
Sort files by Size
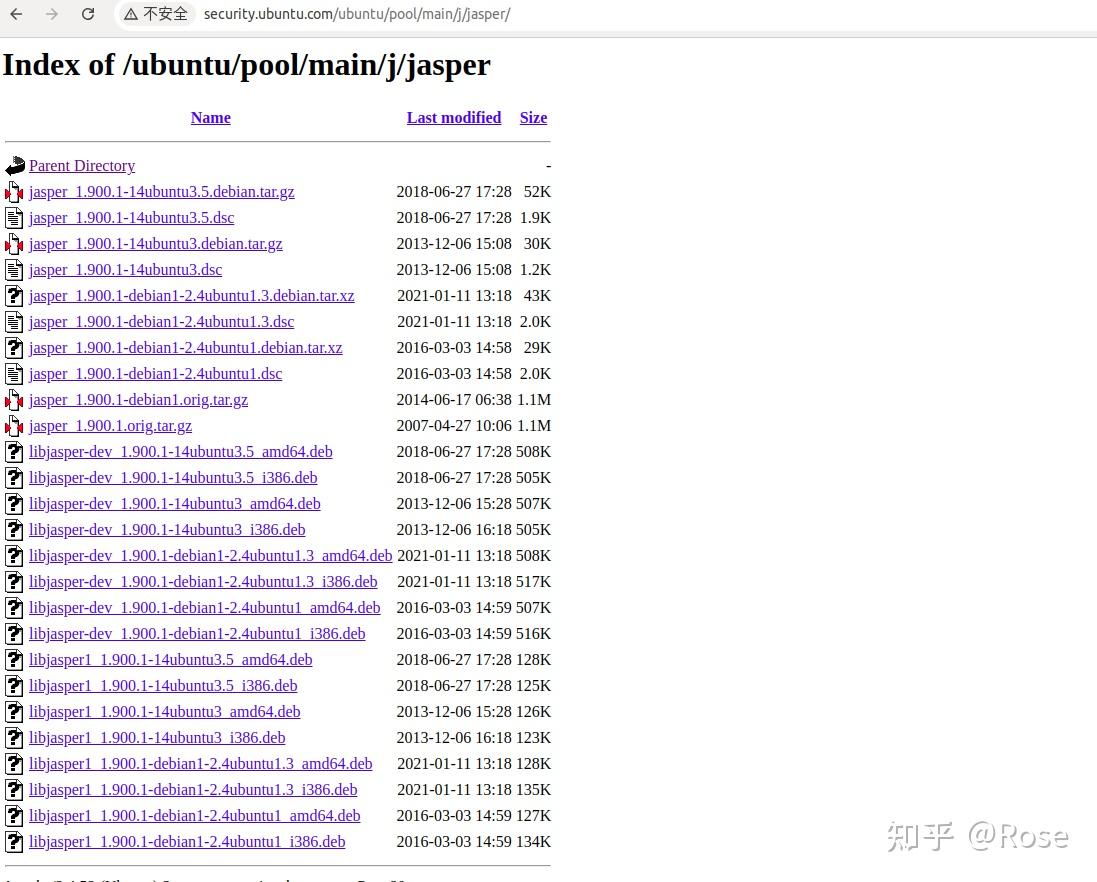[533, 117]
